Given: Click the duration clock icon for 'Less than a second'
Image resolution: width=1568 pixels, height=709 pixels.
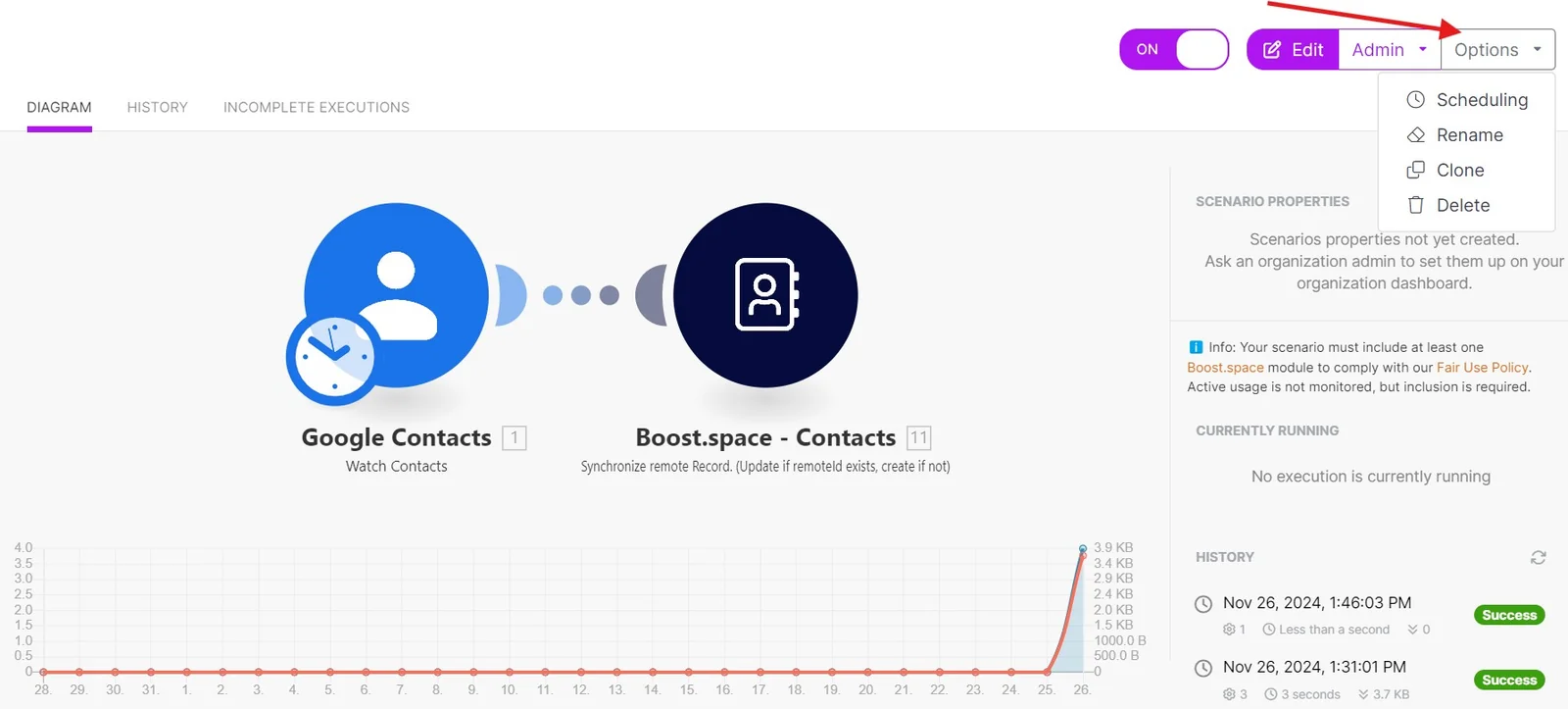Looking at the screenshot, I should tap(1269, 630).
